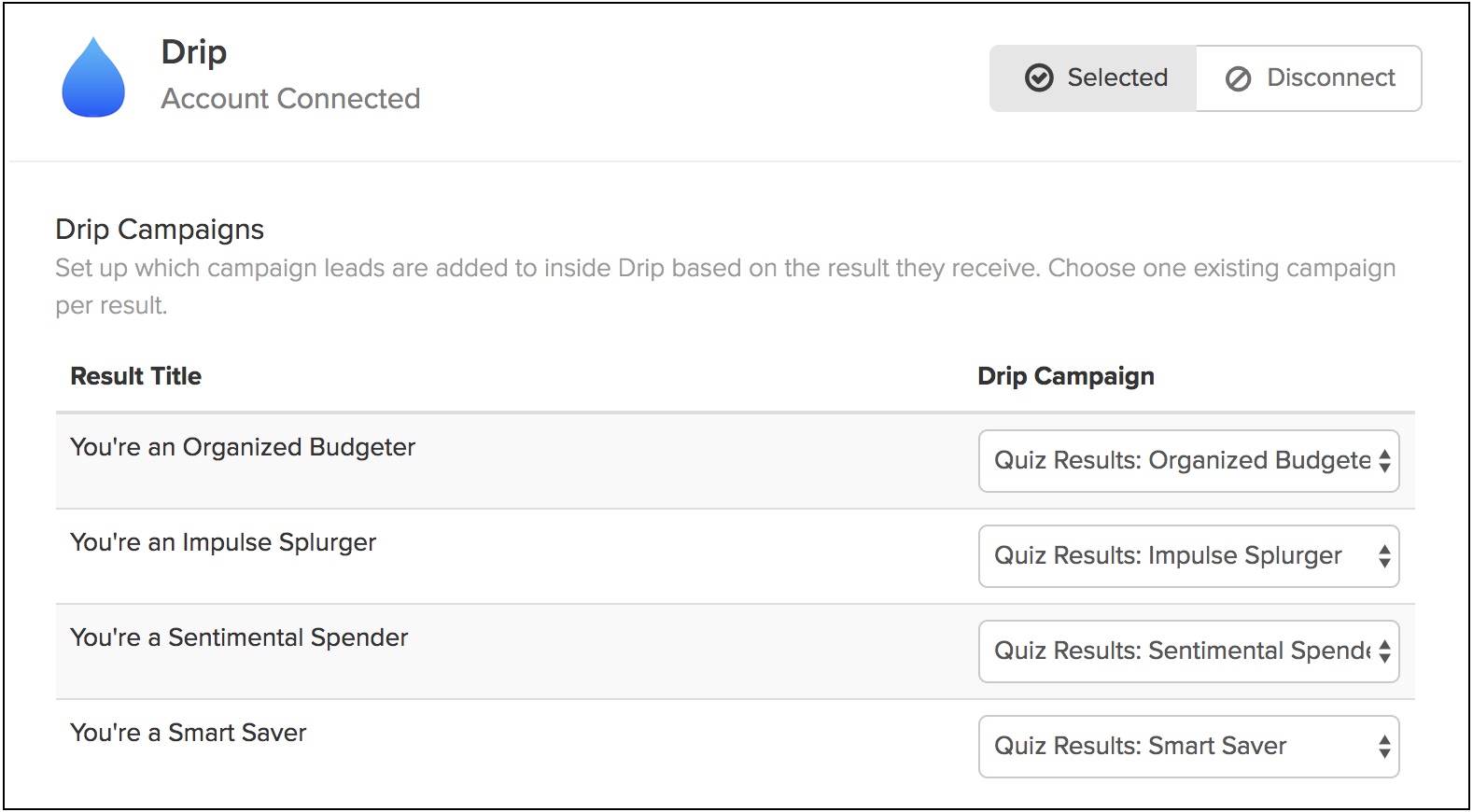Viewport: 1473px width, 812px height.
Task: Select the "You're a Sentimental Spender" row title
Action: [239, 637]
